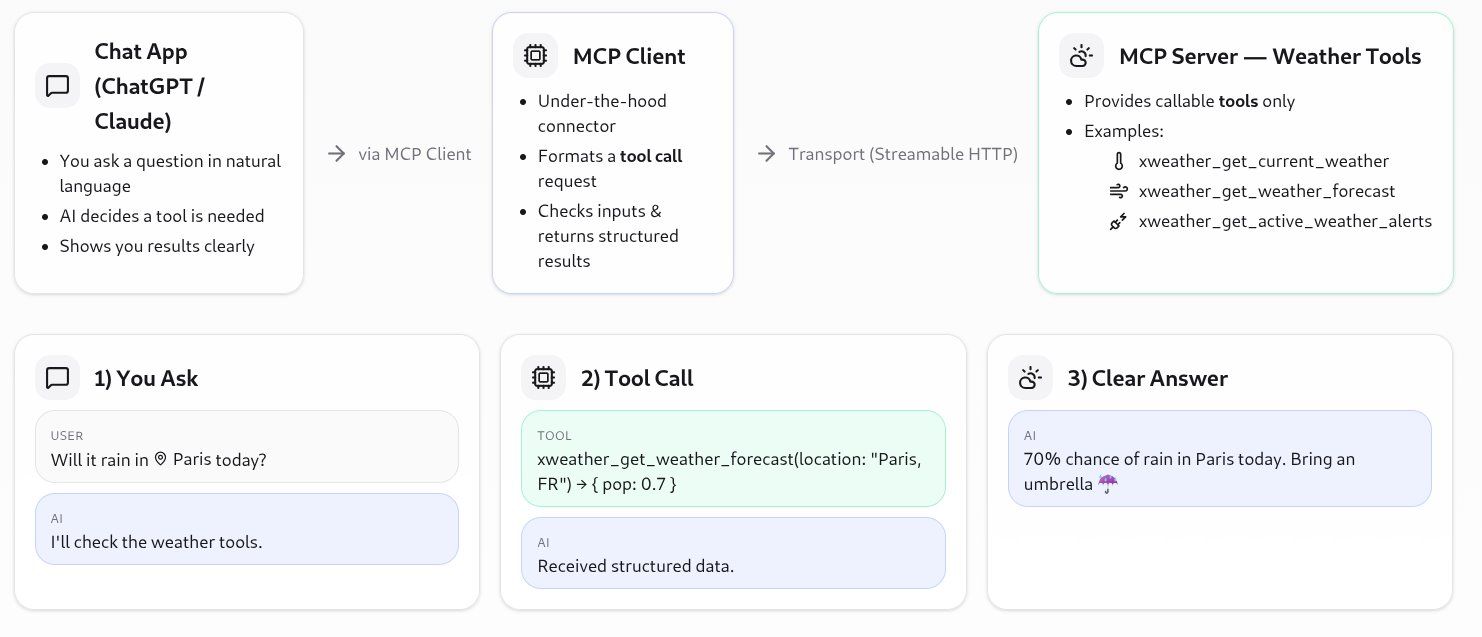Screen dimensions: 1482x637
Task: Click the Clear Answer cloud icon
Action: (x=1030, y=378)
